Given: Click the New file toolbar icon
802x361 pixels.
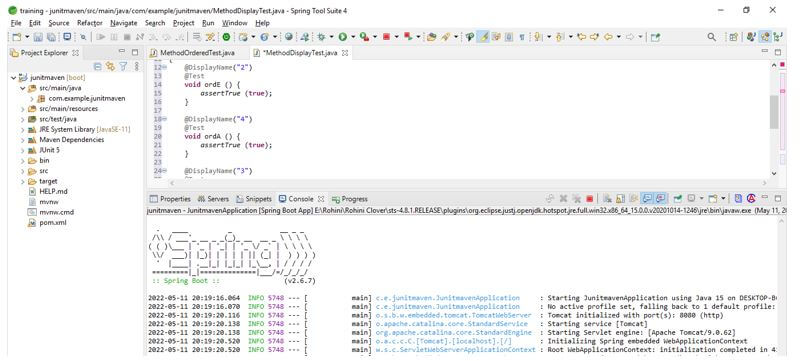Looking at the screenshot, I should tap(16, 37).
